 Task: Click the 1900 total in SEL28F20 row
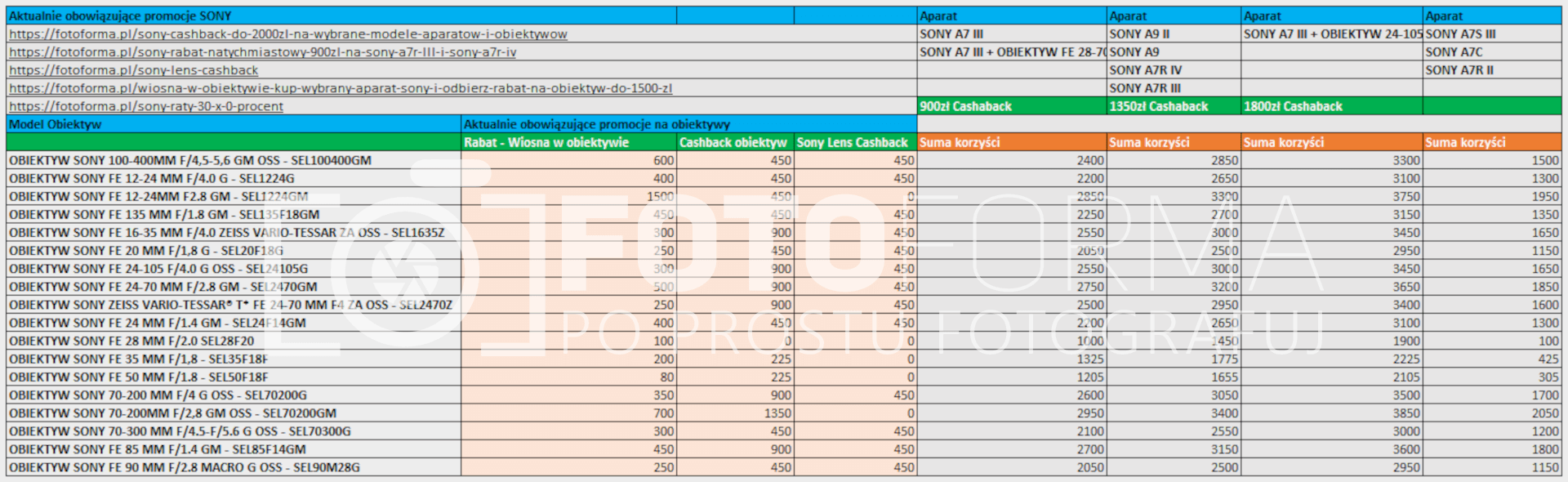pyautogui.click(x=1331, y=341)
